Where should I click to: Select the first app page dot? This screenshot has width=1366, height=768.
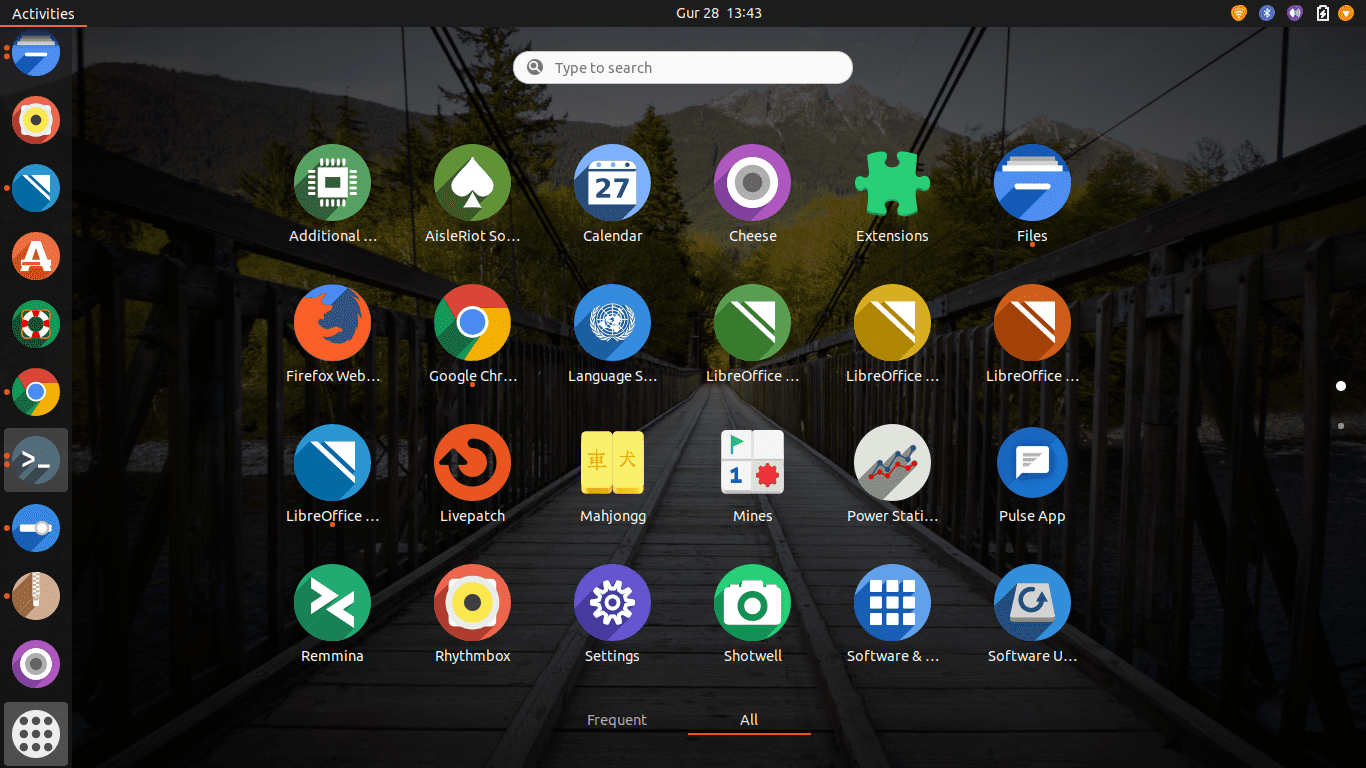(1341, 386)
